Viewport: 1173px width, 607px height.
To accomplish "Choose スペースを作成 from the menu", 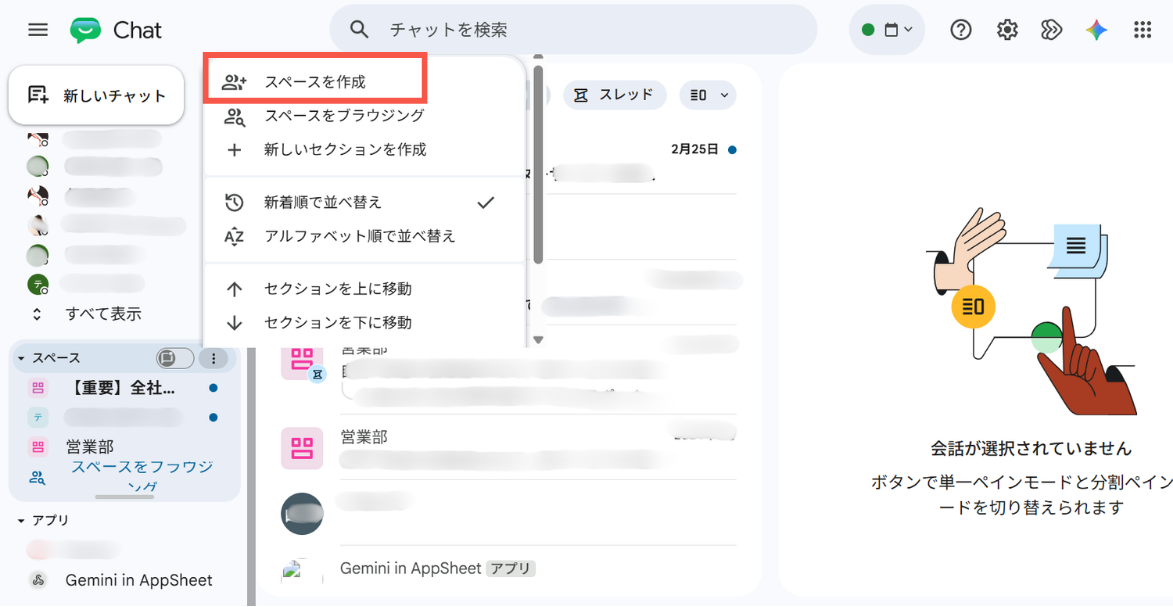I will point(315,82).
